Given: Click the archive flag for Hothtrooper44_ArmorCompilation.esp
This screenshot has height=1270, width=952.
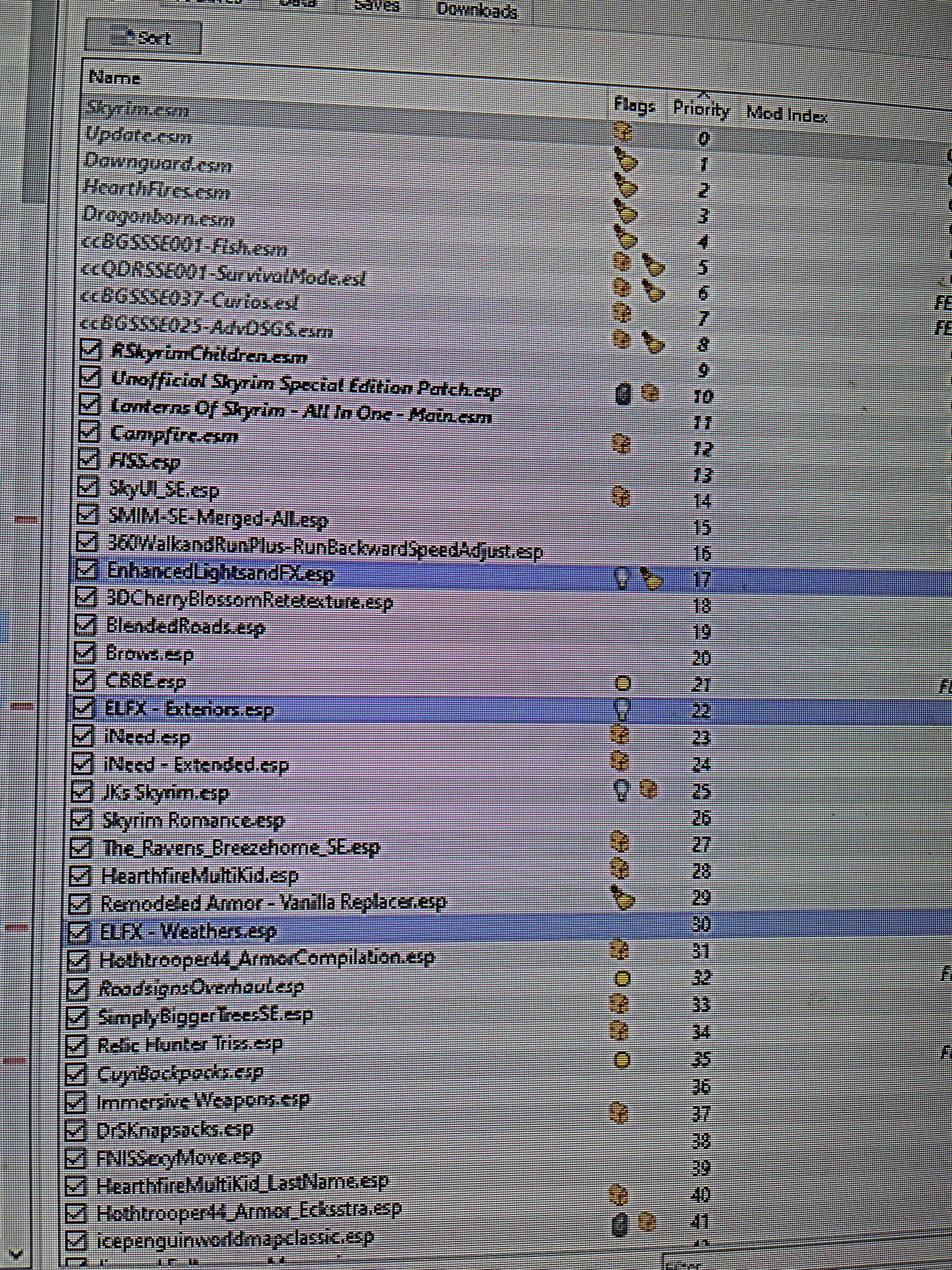Looking at the screenshot, I should (x=620, y=949).
